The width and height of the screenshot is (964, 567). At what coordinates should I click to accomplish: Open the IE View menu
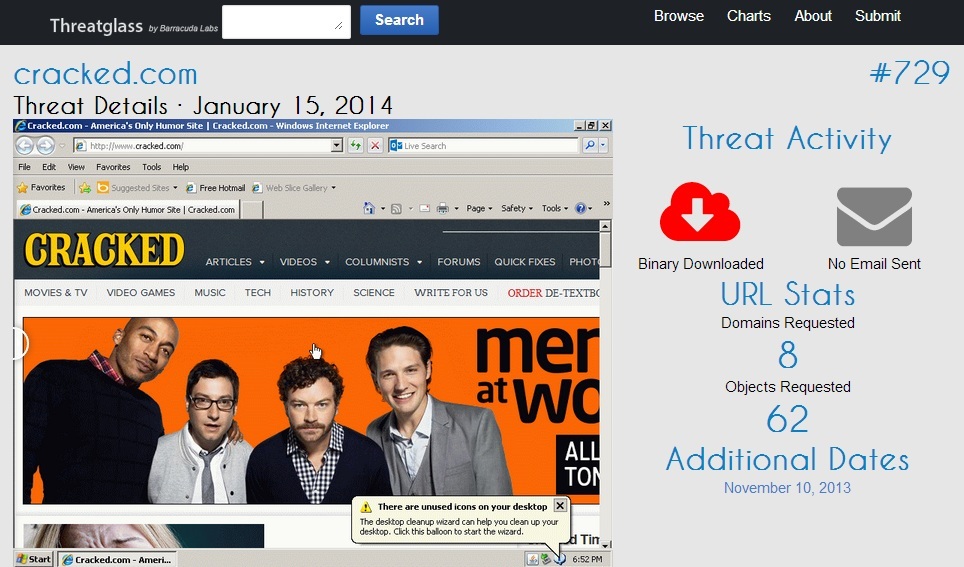click(76, 167)
